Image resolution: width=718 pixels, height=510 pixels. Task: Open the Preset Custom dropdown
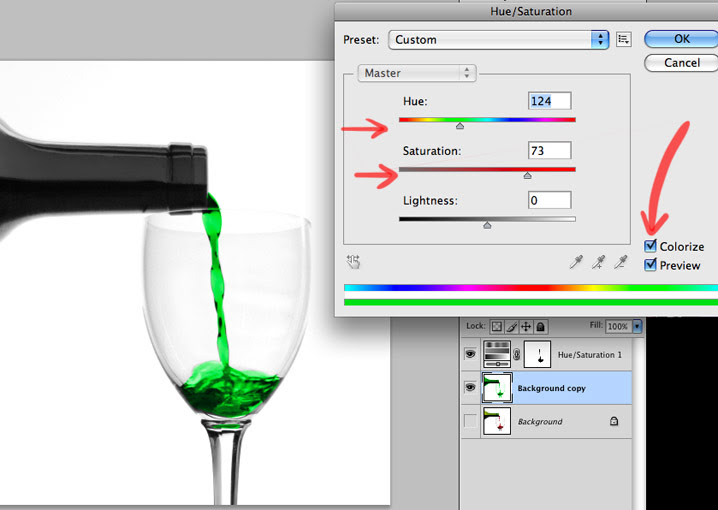(499, 40)
